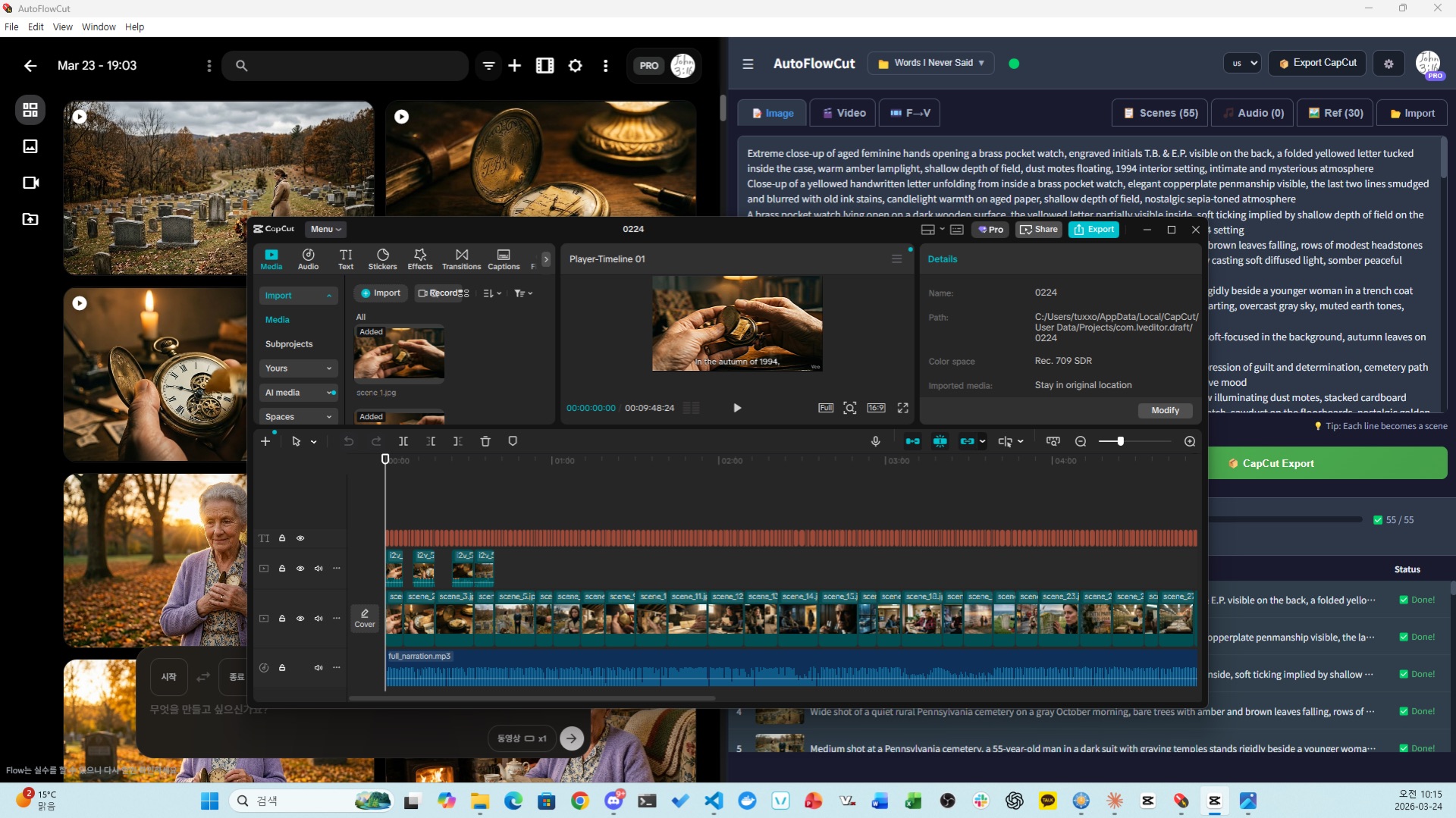This screenshot has height=818, width=1456.
Task: Expand the Yours section in media sidebar
Action: [x=298, y=368]
